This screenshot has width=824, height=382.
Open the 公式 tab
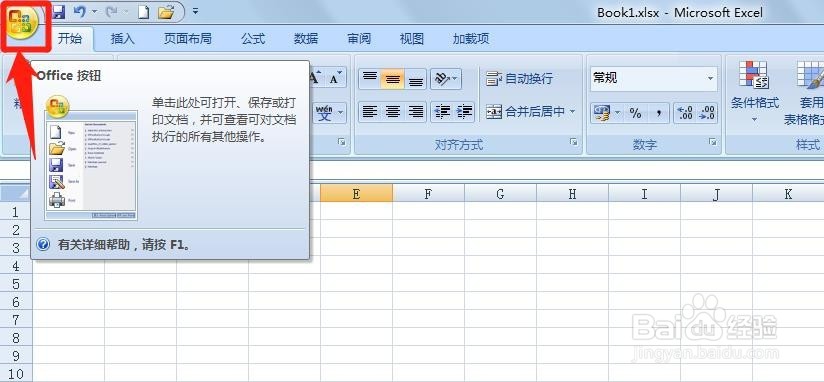[x=253, y=38]
